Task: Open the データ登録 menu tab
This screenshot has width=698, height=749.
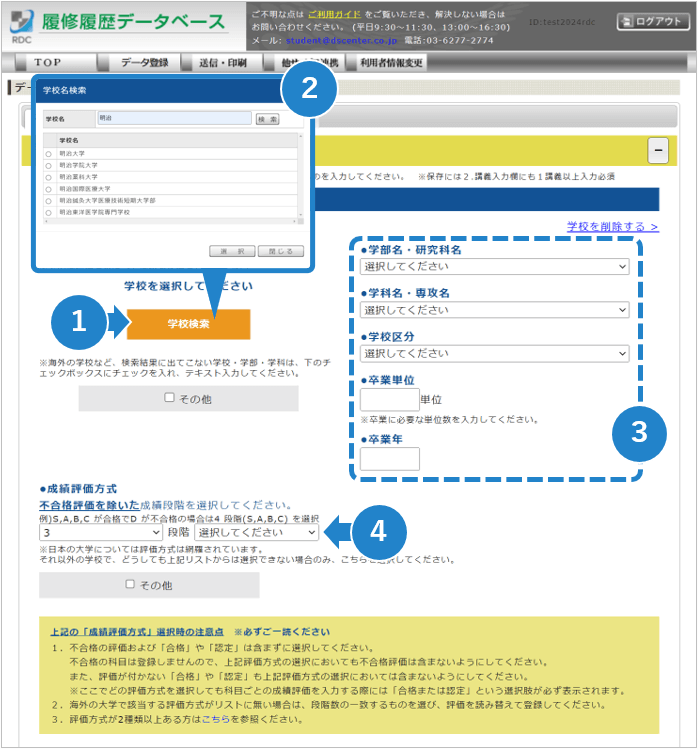Action: pyautogui.click(x=144, y=63)
